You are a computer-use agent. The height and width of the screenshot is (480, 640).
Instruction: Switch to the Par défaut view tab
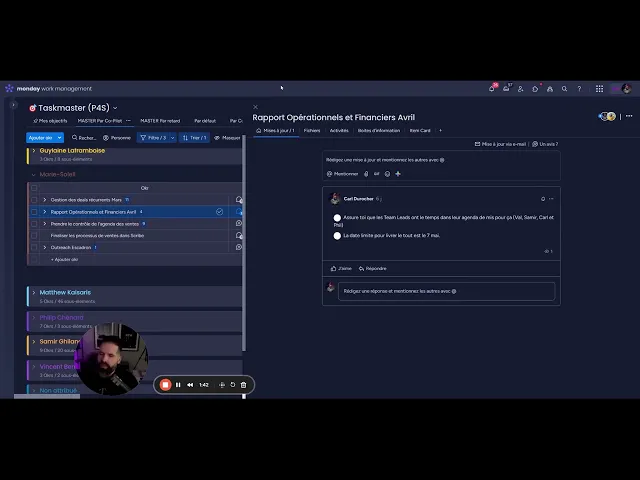coord(205,121)
